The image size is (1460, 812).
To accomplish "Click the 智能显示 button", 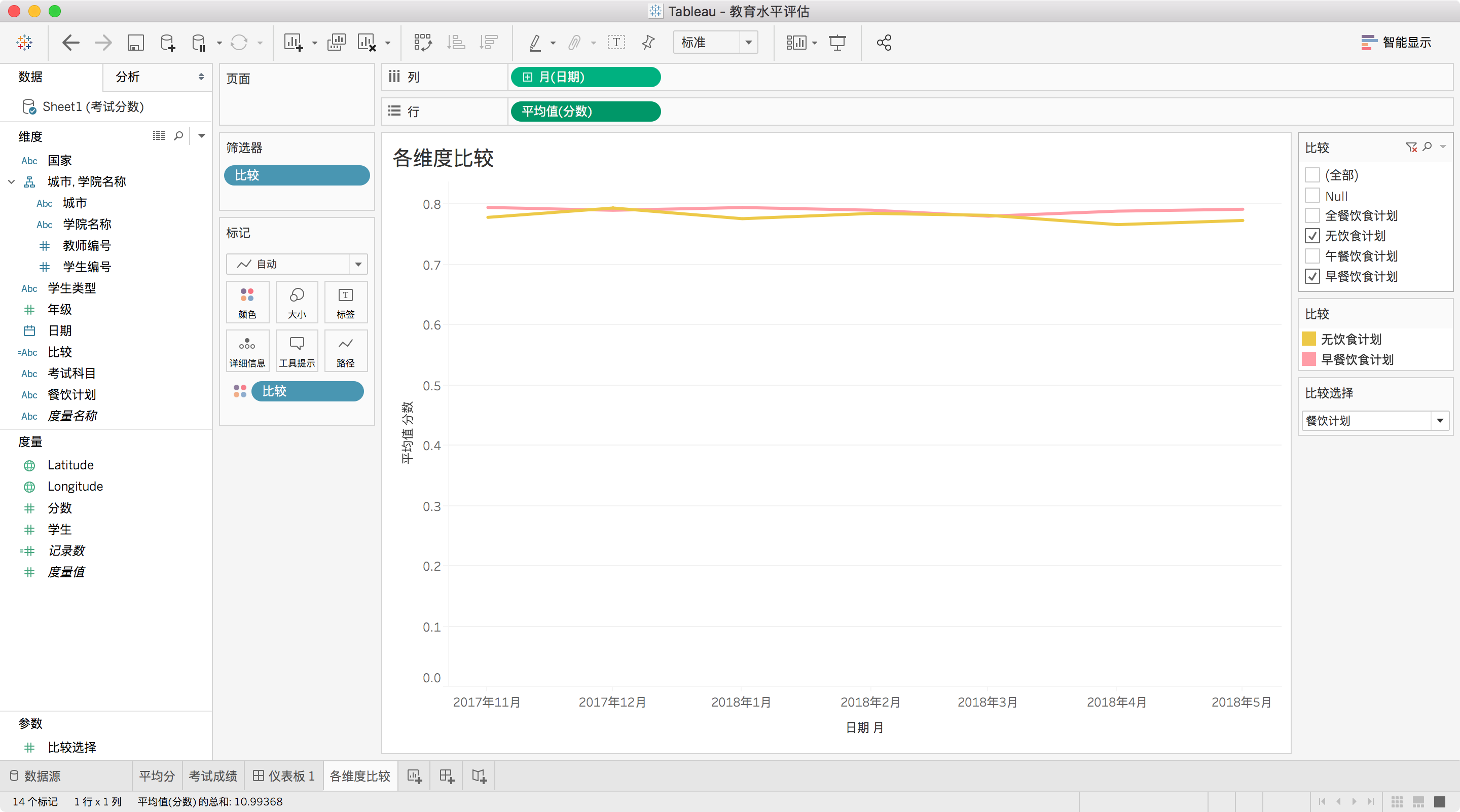I will point(1396,43).
